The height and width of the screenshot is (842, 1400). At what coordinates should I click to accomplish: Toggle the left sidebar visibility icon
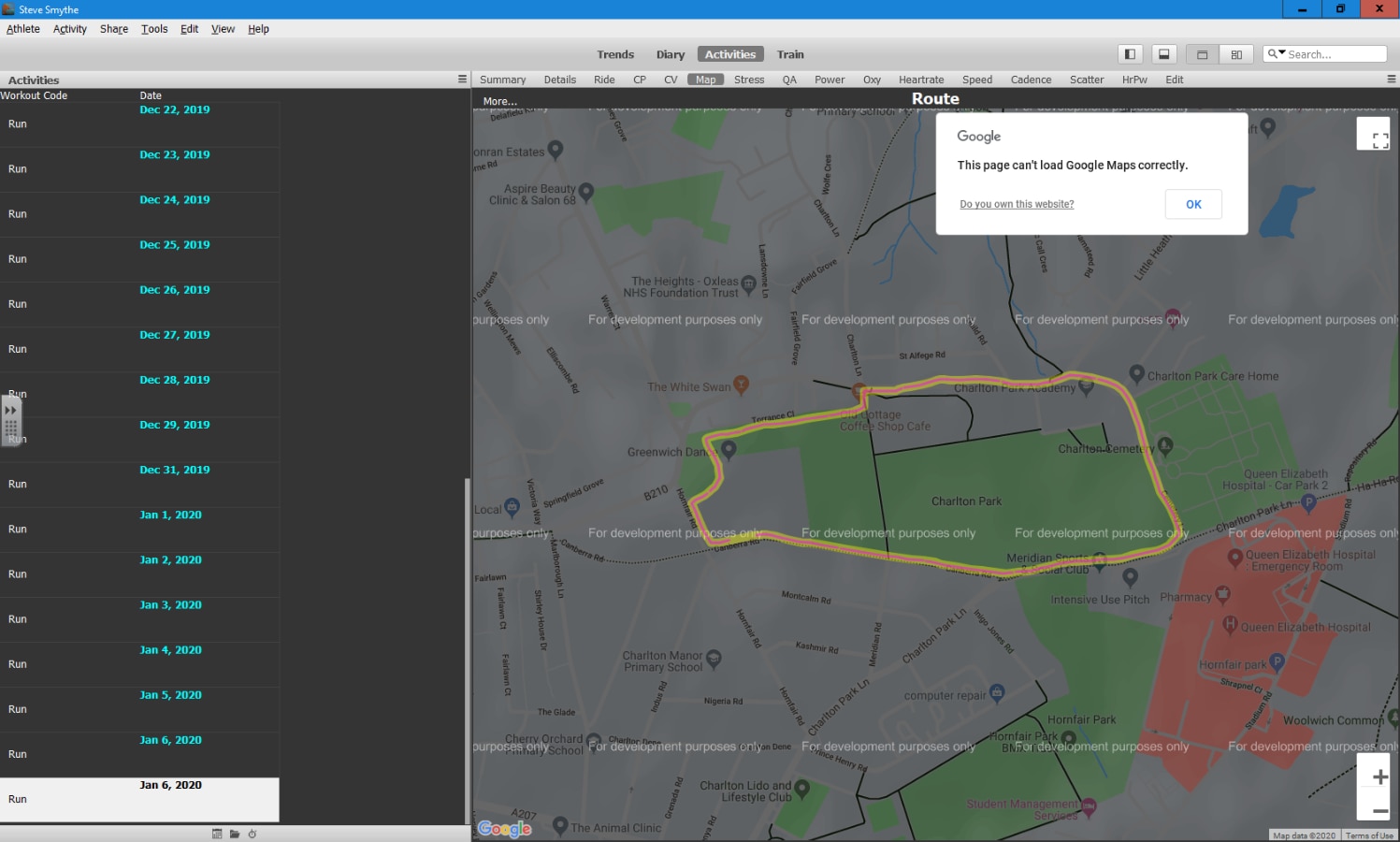[x=1130, y=54]
